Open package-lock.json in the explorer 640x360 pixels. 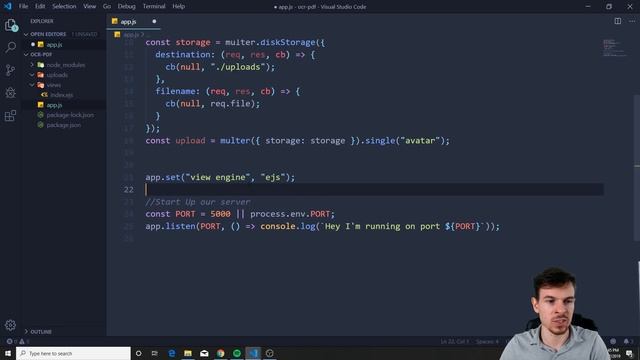[x=70, y=115]
